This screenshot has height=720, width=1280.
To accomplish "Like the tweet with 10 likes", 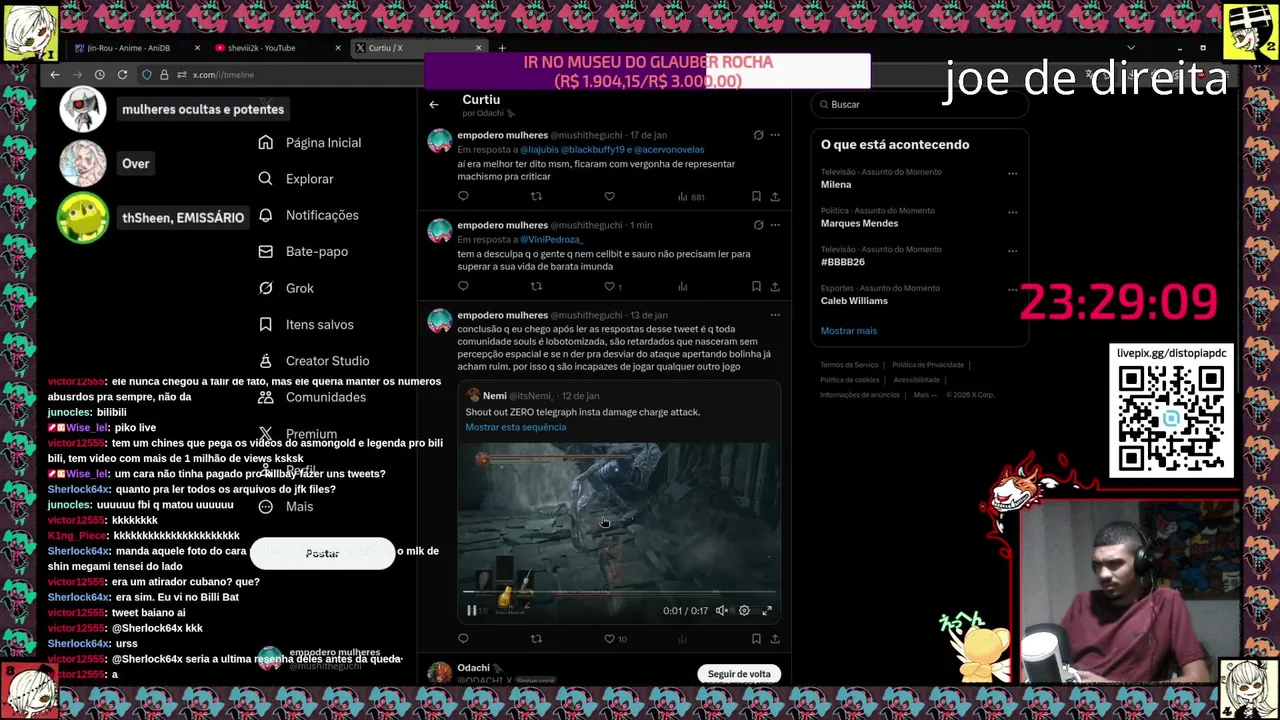I will tap(614, 639).
